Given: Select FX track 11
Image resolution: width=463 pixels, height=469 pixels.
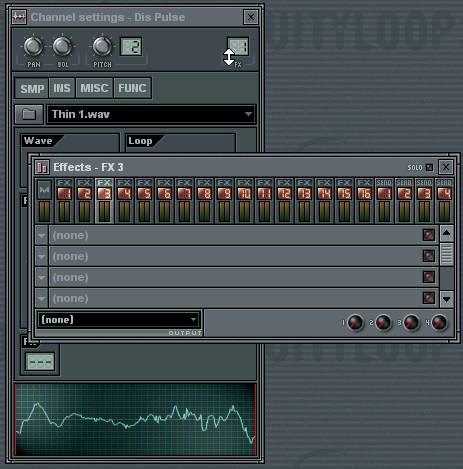Looking at the screenshot, I should pos(264,201).
